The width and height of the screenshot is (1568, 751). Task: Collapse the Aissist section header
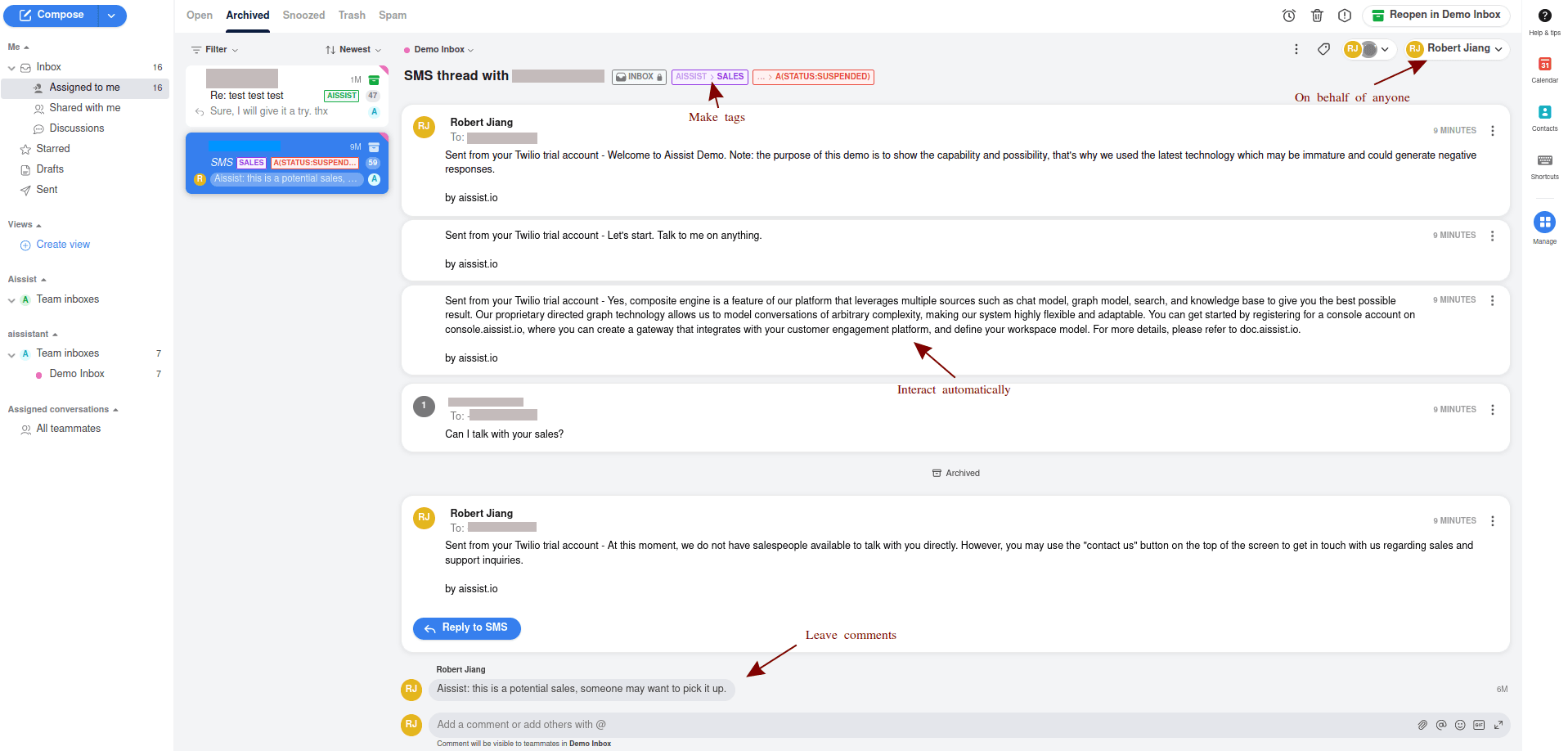(x=27, y=280)
